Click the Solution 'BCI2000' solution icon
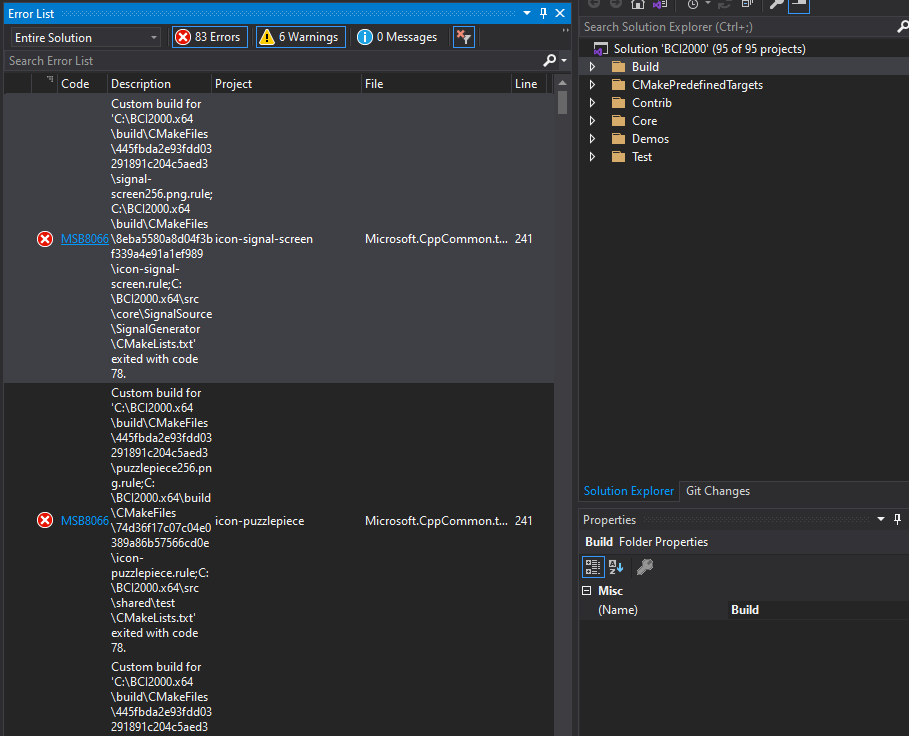Viewport: 909px width, 736px height. point(601,49)
